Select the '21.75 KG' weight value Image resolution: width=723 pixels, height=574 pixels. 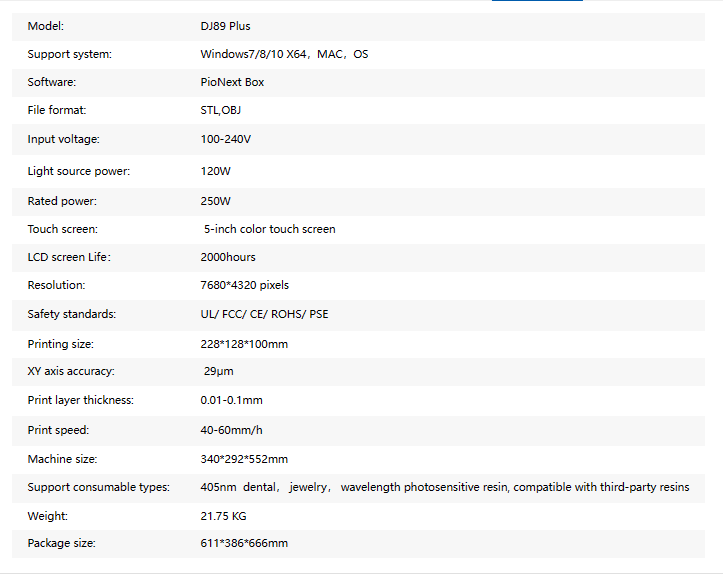pyautogui.click(x=223, y=516)
